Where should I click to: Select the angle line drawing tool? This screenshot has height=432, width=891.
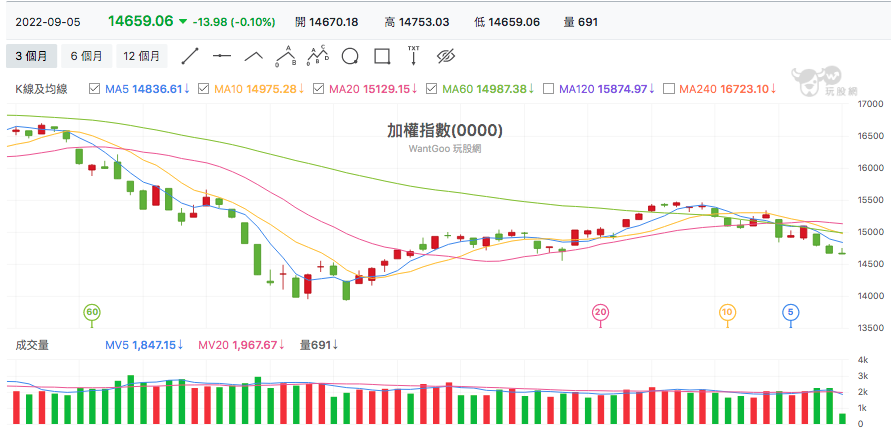[254, 56]
